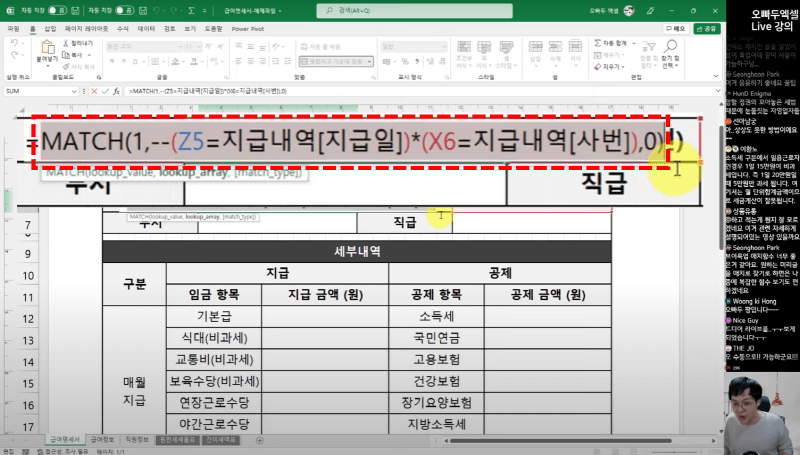Click the 서식 복사 format painter icon
Screen dimensions: 800x455
coord(66,67)
